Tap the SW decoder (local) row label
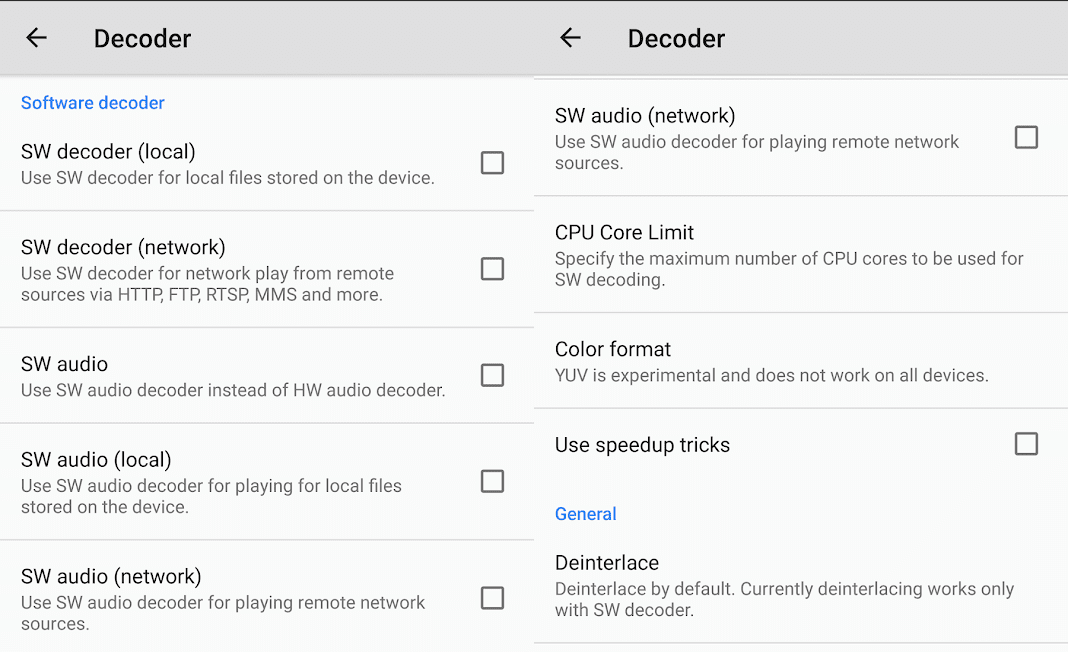Screen dimensions: 1068x652 pos(108,151)
